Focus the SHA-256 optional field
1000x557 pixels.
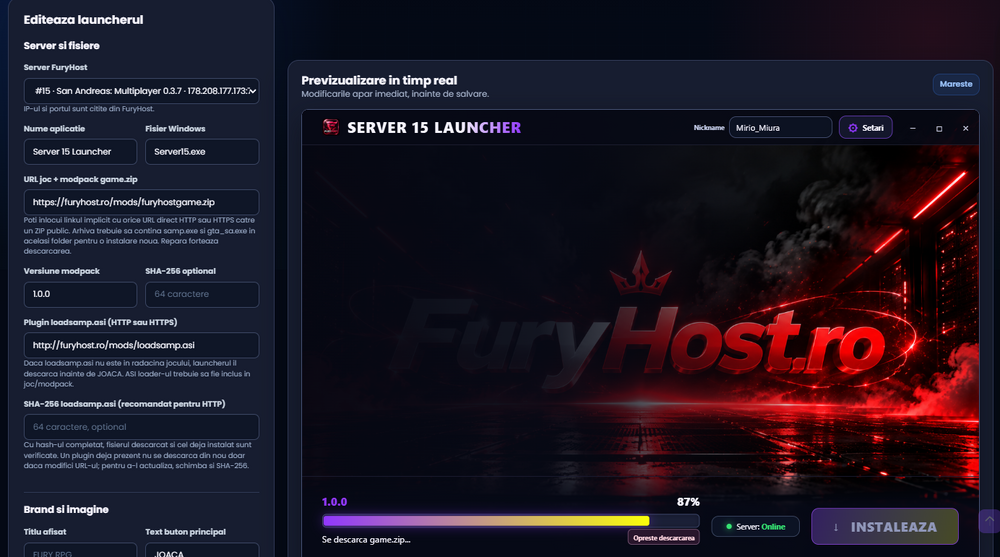[x=202, y=294]
